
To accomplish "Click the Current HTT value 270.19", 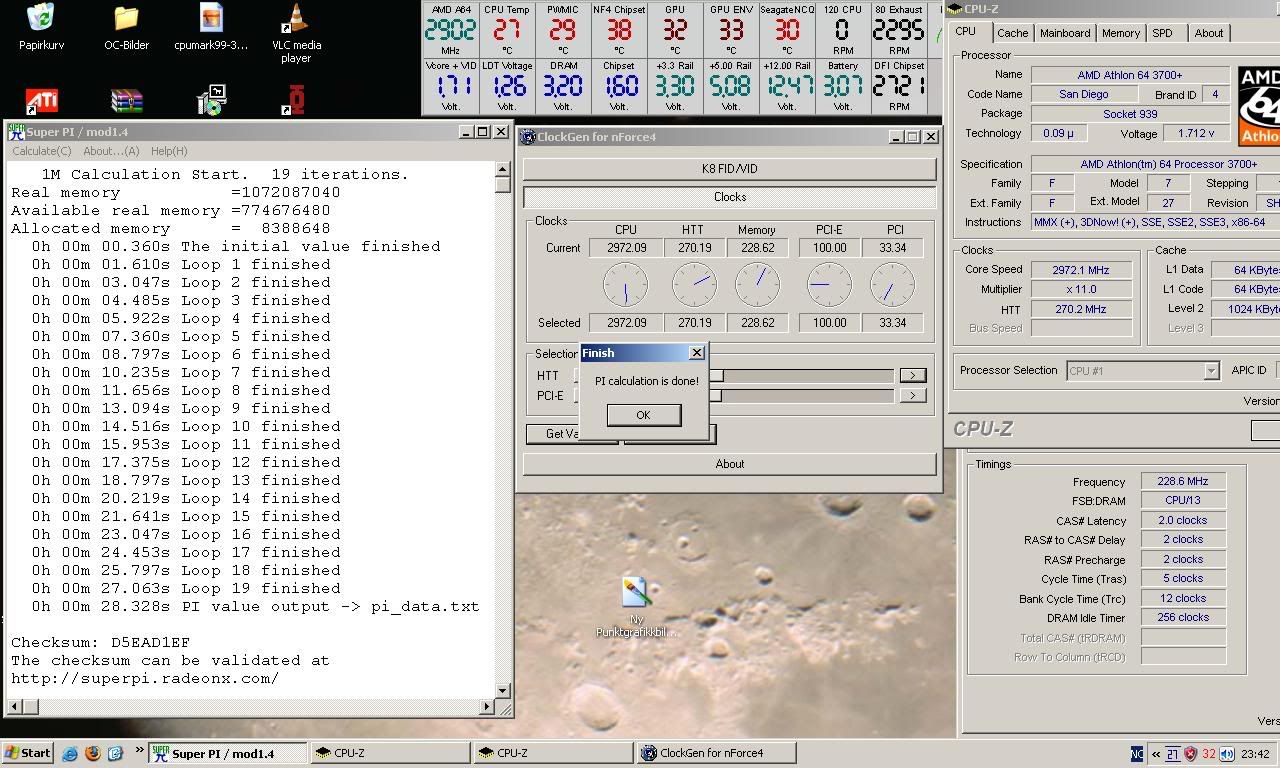I will tap(695, 248).
